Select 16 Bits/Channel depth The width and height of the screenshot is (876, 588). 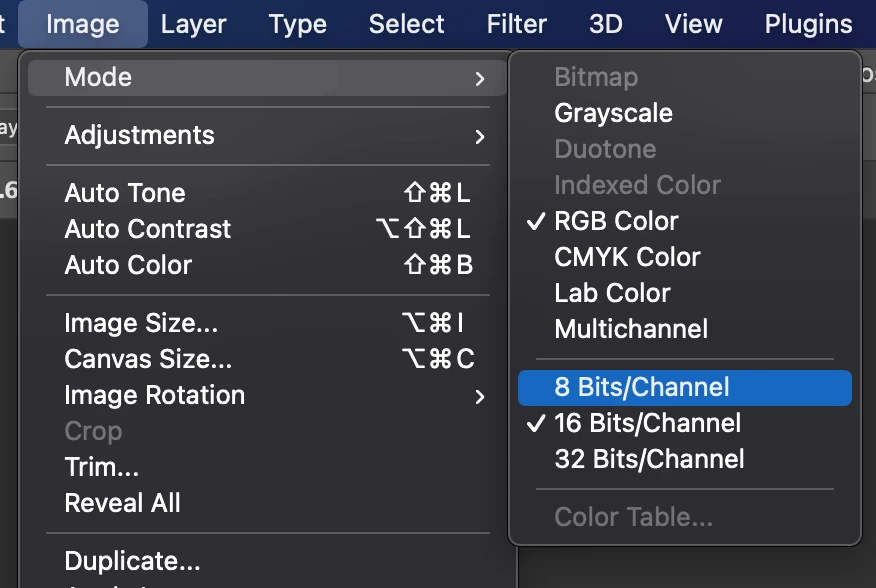[648, 423]
